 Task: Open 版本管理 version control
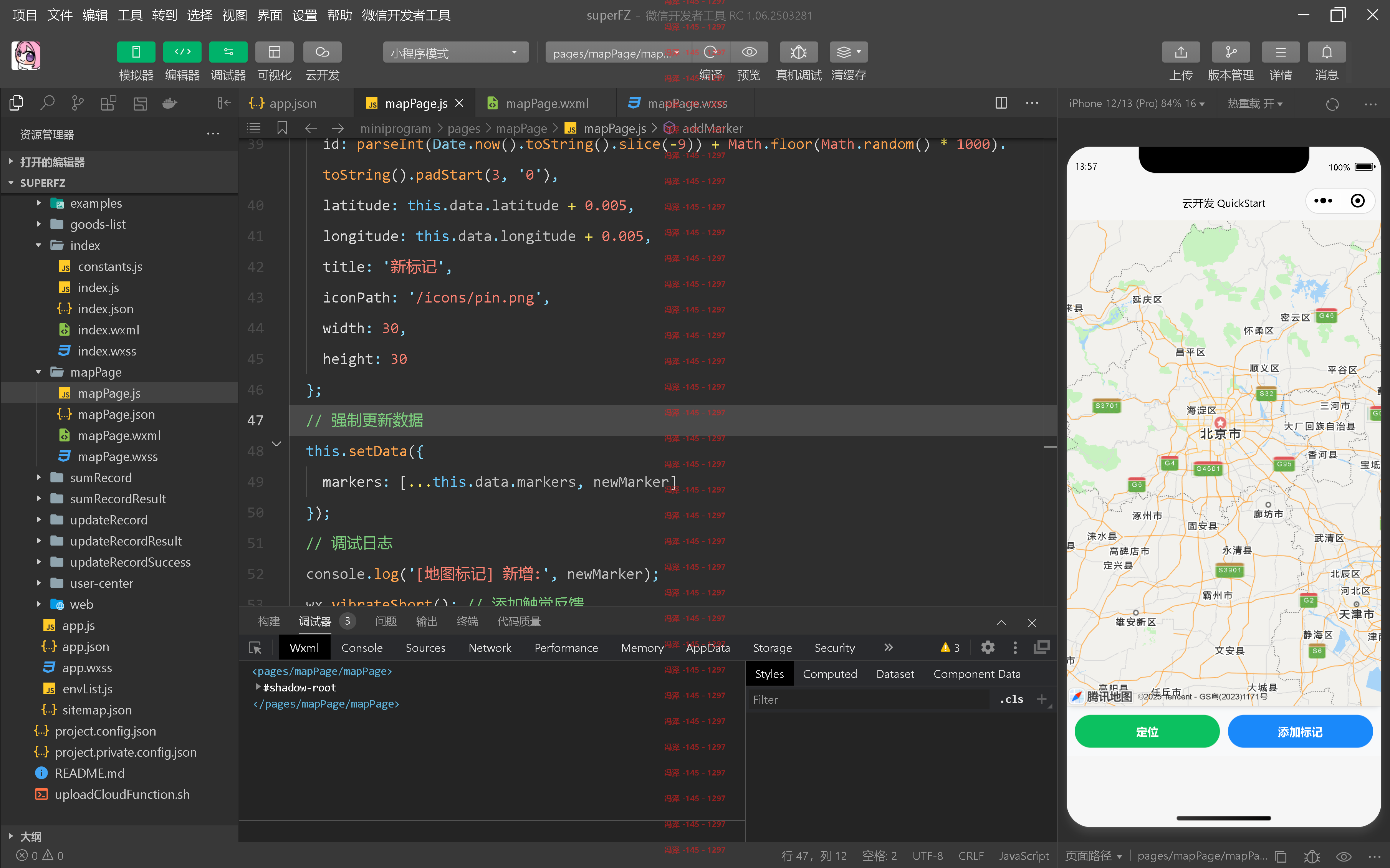(1230, 52)
